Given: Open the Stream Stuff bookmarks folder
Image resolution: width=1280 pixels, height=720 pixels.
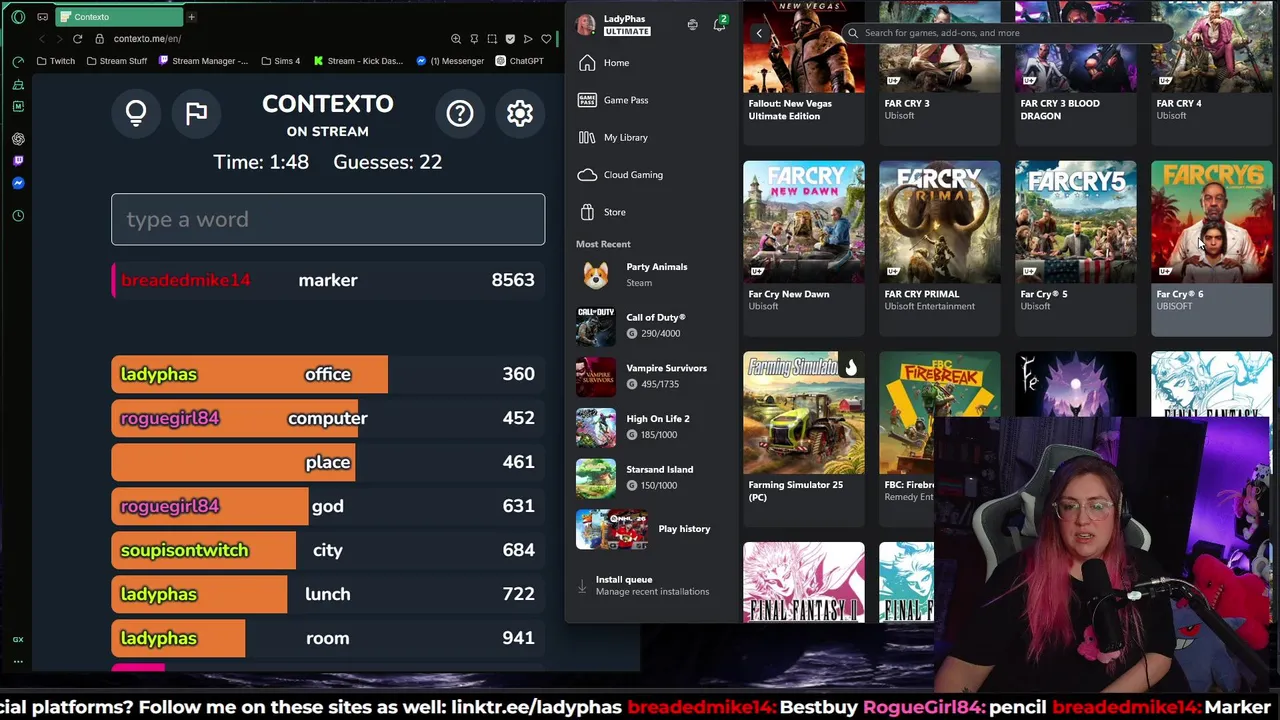Looking at the screenshot, I should [x=117, y=61].
